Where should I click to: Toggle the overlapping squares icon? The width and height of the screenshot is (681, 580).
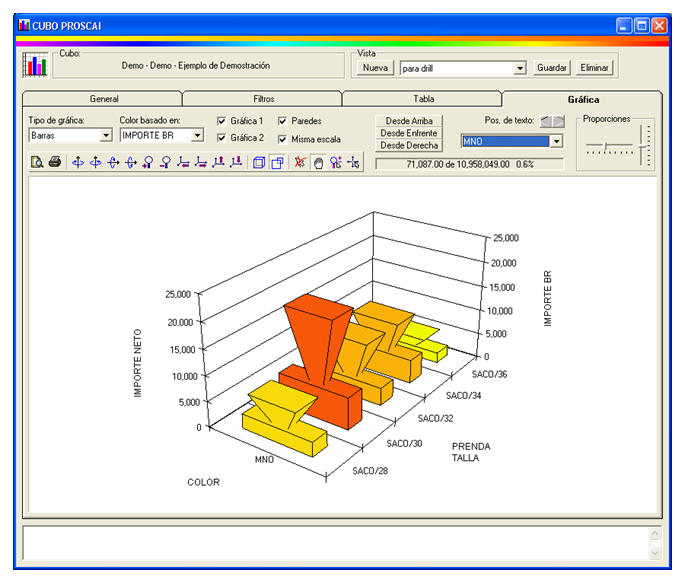click(x=277, y=163)
